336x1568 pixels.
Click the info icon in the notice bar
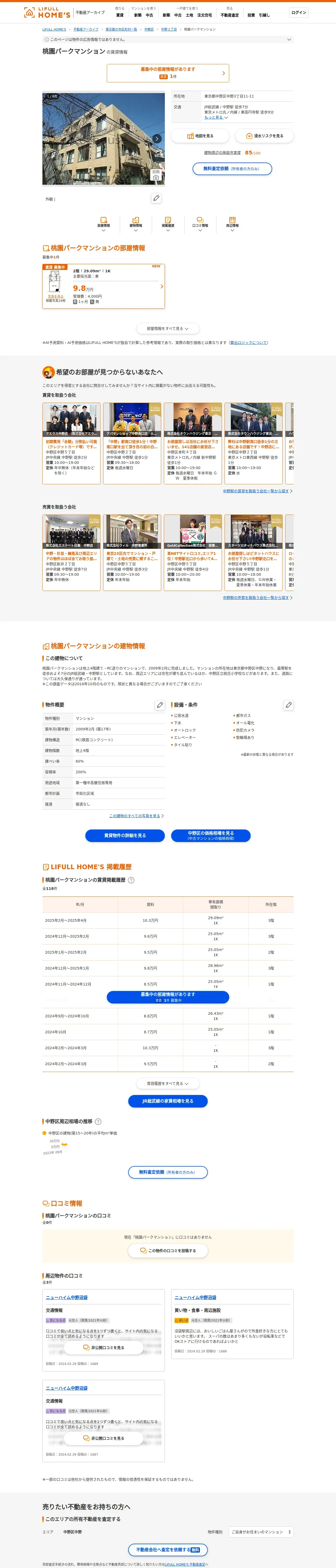(47, 39)
